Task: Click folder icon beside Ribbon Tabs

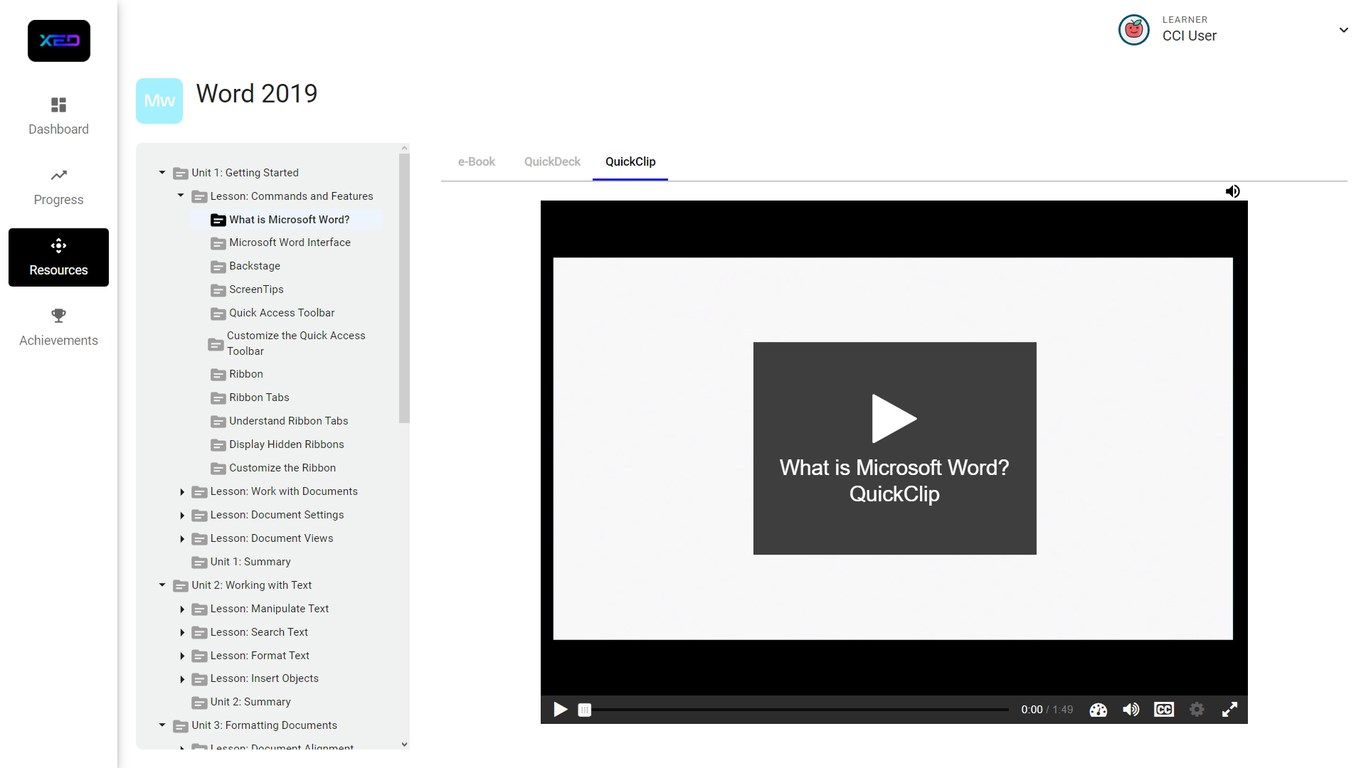Action: (x=218, y=398)
